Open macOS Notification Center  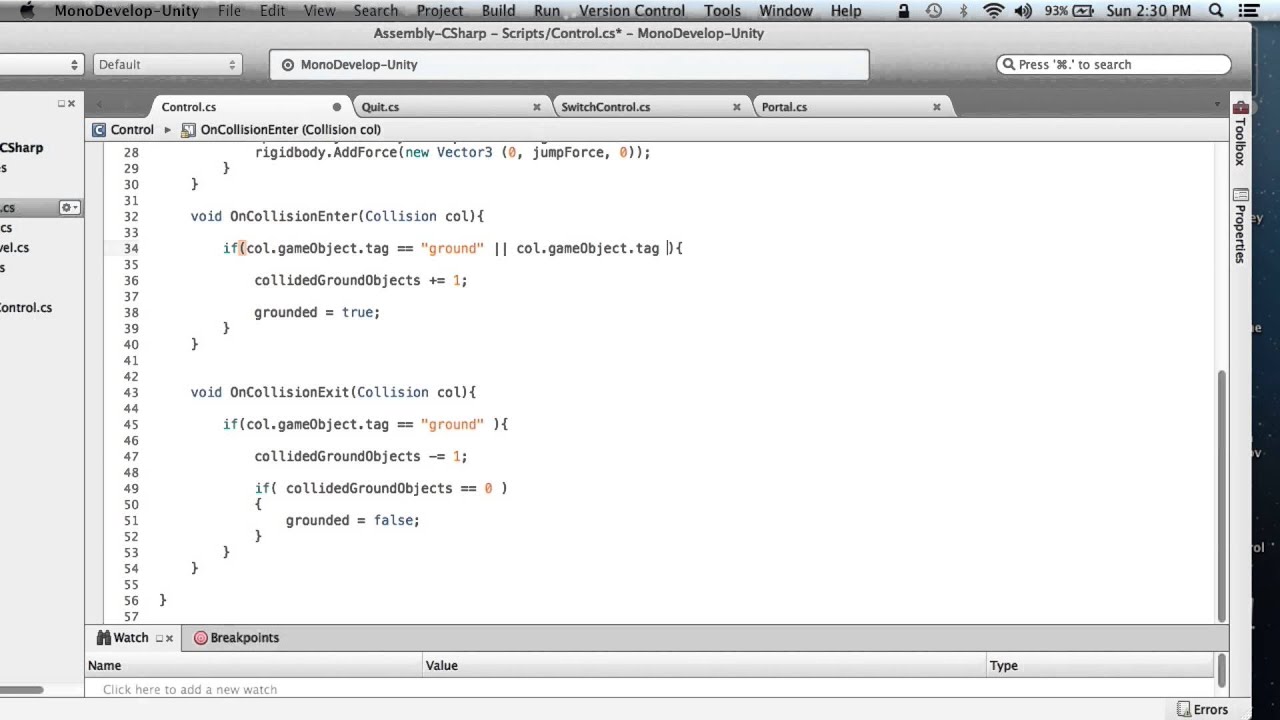1248,11
